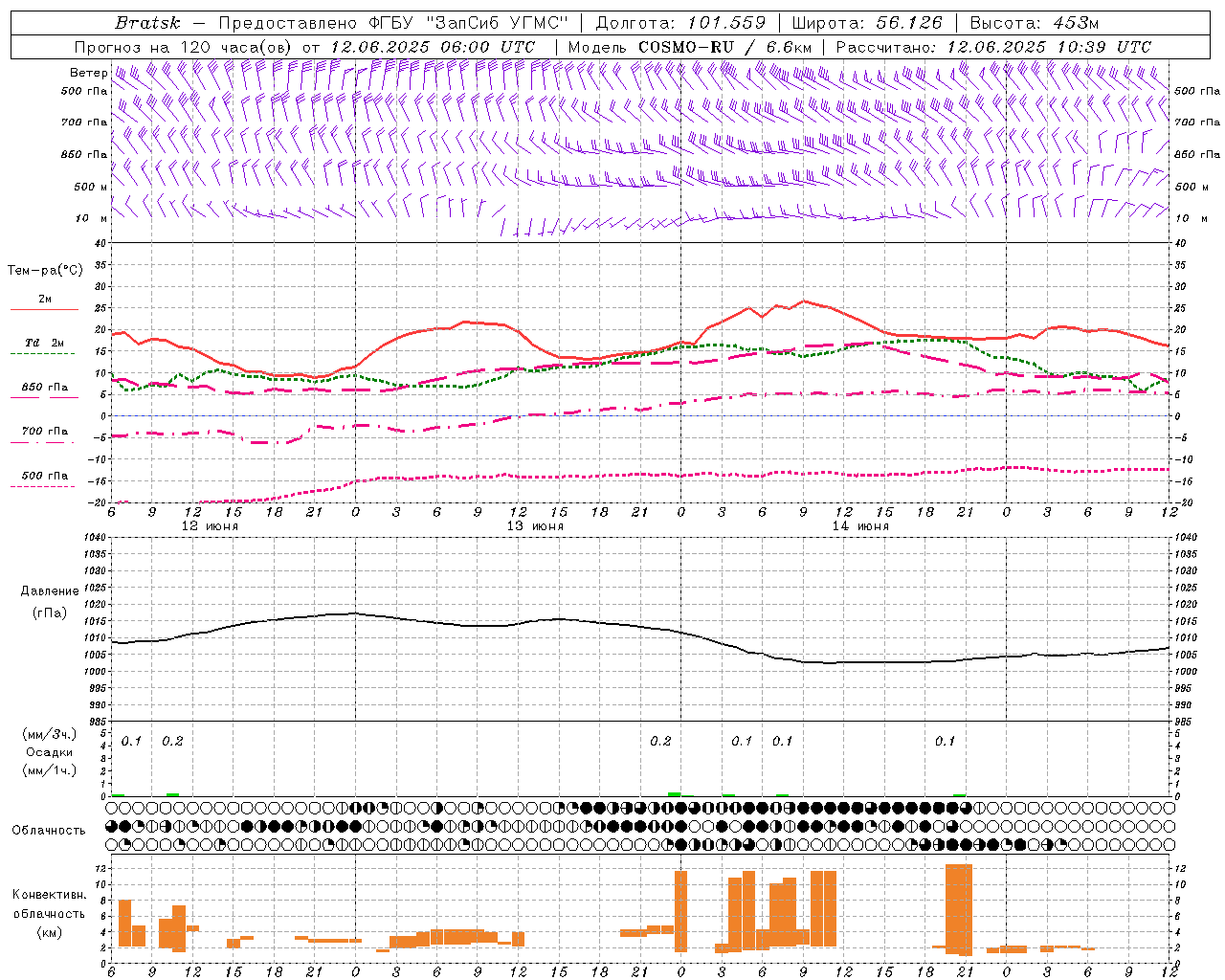The image size is (1225, 980).
Task: Click the calculation time 12.06.2025 10:39 UTC
Action: click(x=1048, y=47)
